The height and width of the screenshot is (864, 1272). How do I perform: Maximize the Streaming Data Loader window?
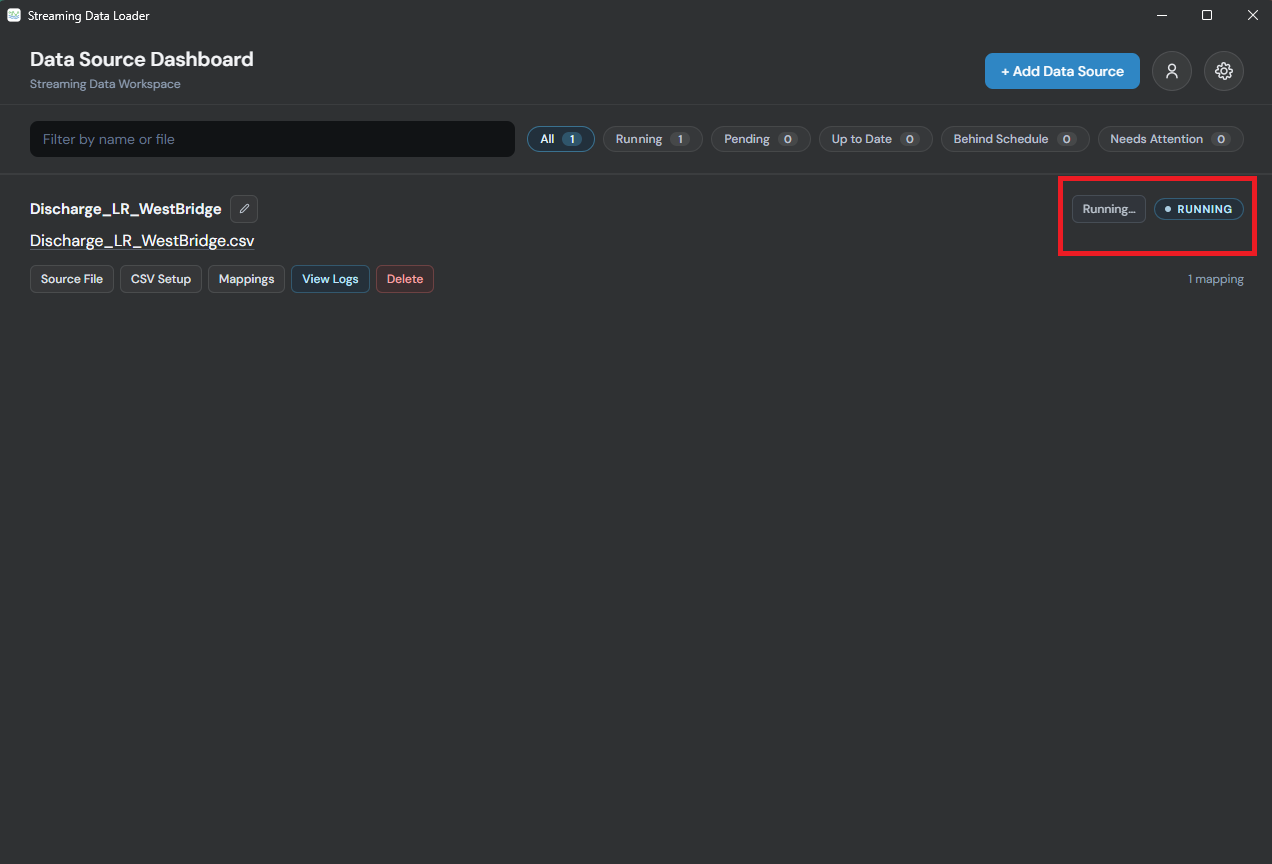point(1207,15)
